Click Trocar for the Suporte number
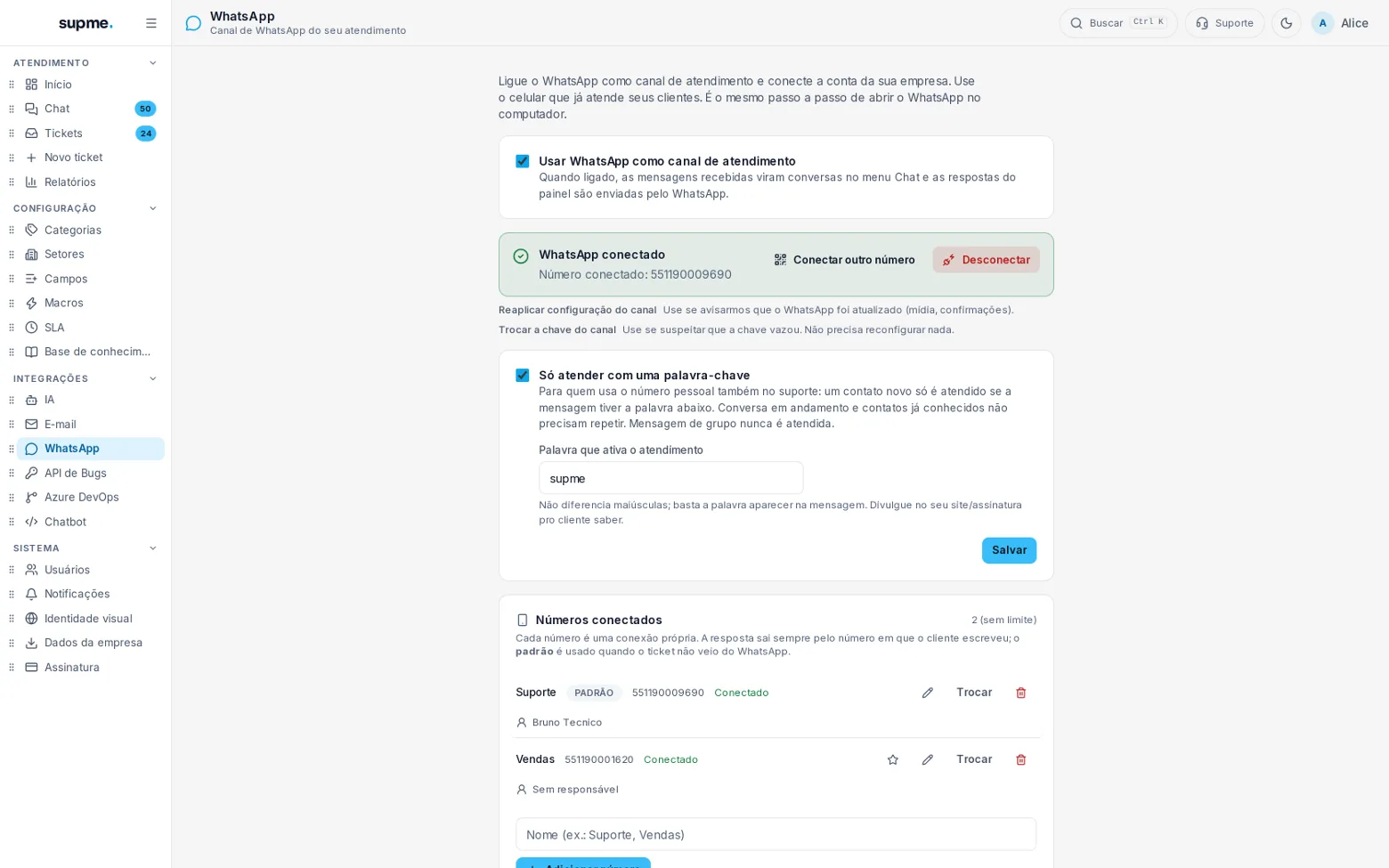 coord(974,693)
